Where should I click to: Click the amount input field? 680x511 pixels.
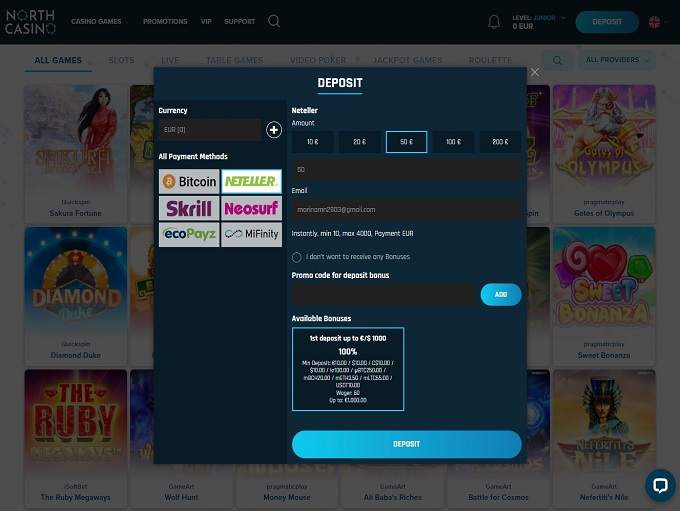pyautogui.click(x=406, y=170)
